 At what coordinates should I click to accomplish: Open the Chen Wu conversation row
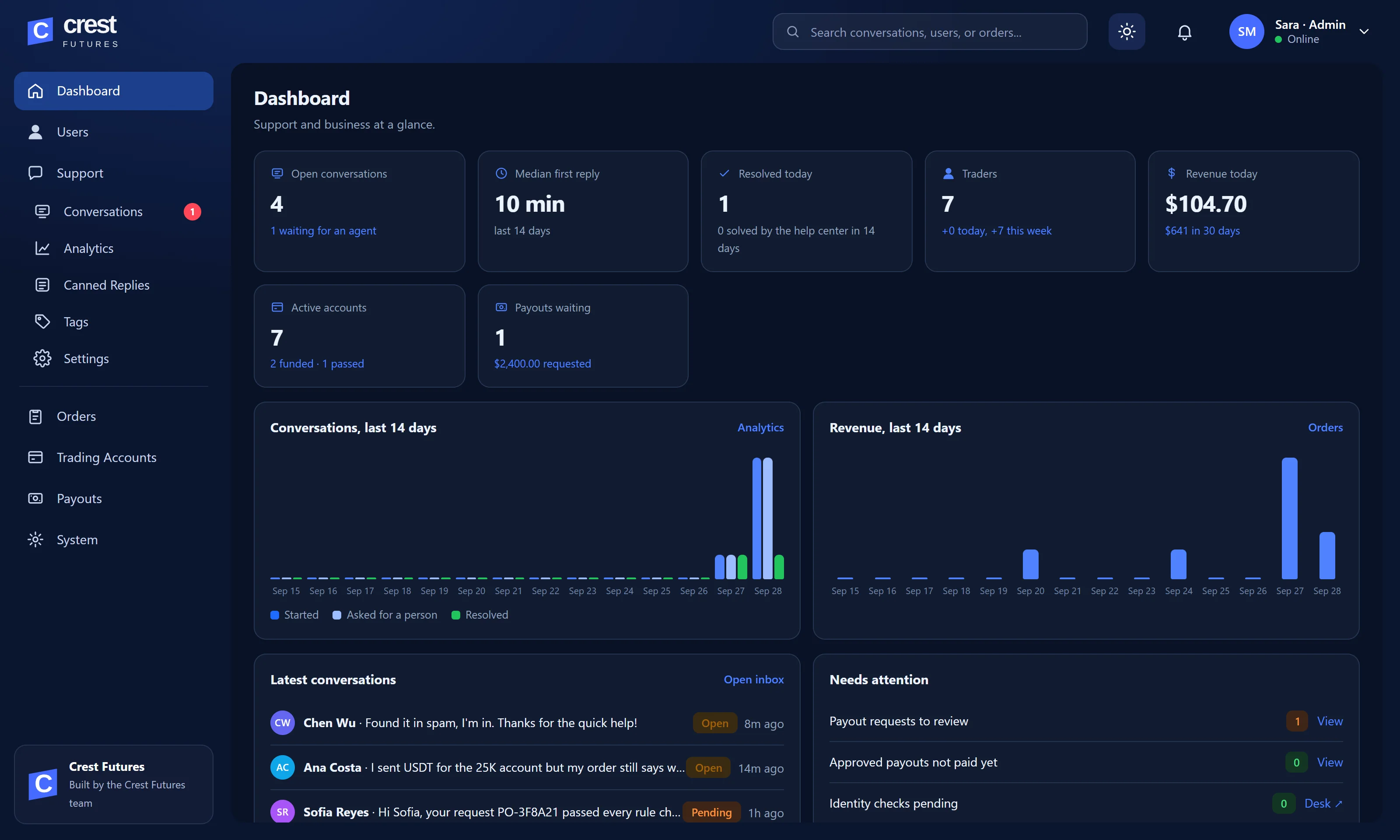(x=527, y=723)
